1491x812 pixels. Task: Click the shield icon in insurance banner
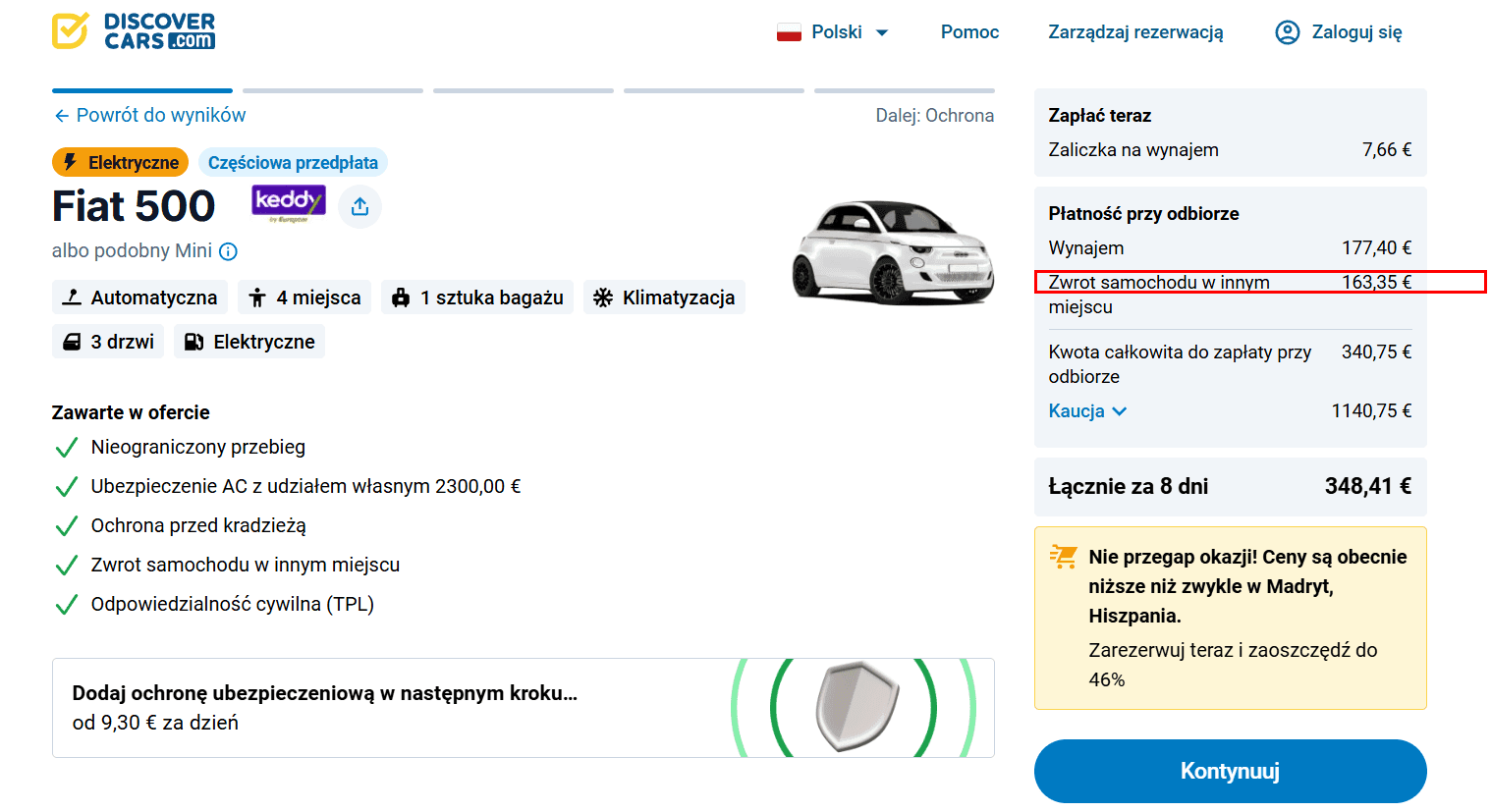pos(857,707)
